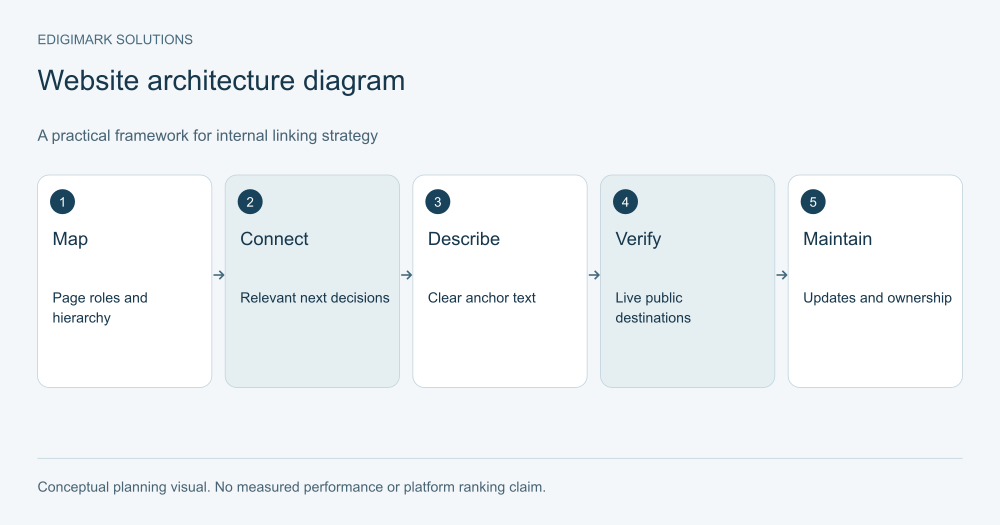The image size is (1000, 525).
Task: Click the arrow between Connect and Describe
Action: pos(406,275)
